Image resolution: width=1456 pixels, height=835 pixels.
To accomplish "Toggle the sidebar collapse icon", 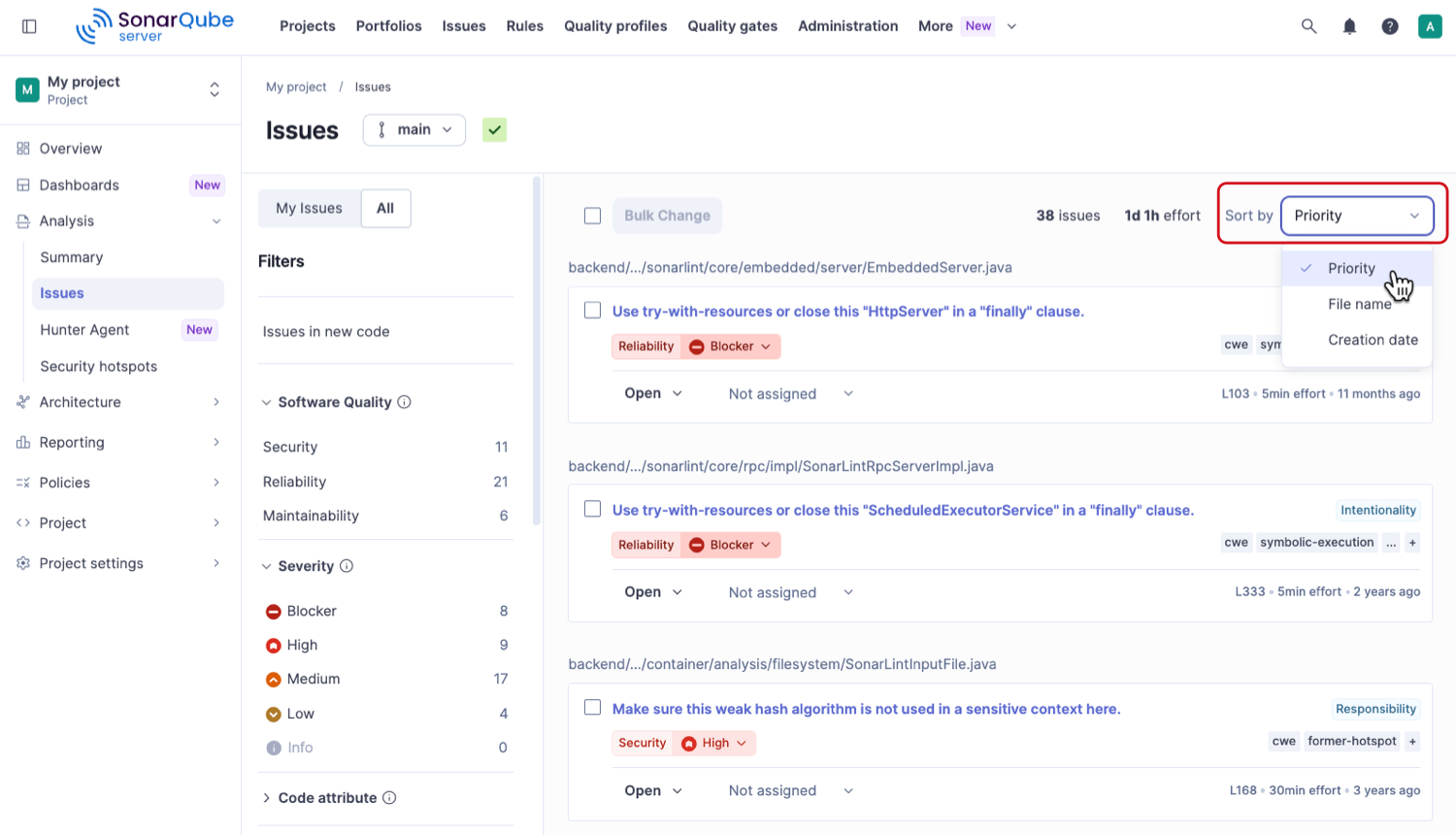I will [x=29, y=26].
